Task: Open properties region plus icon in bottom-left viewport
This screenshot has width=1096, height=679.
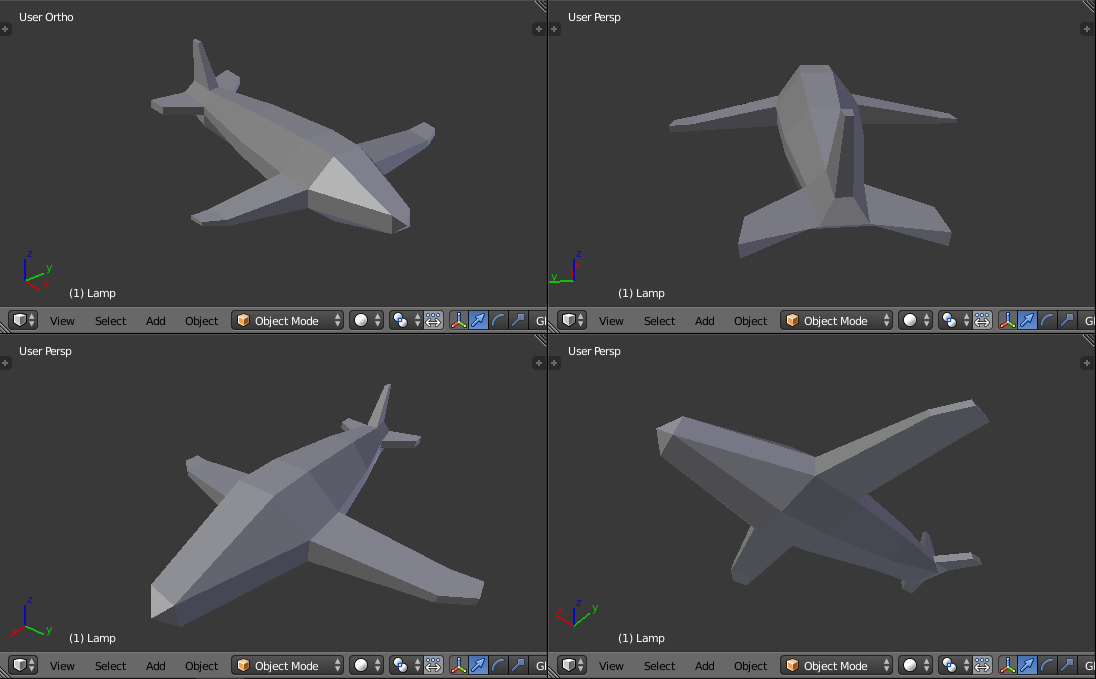Action: [x=538, y=363]
